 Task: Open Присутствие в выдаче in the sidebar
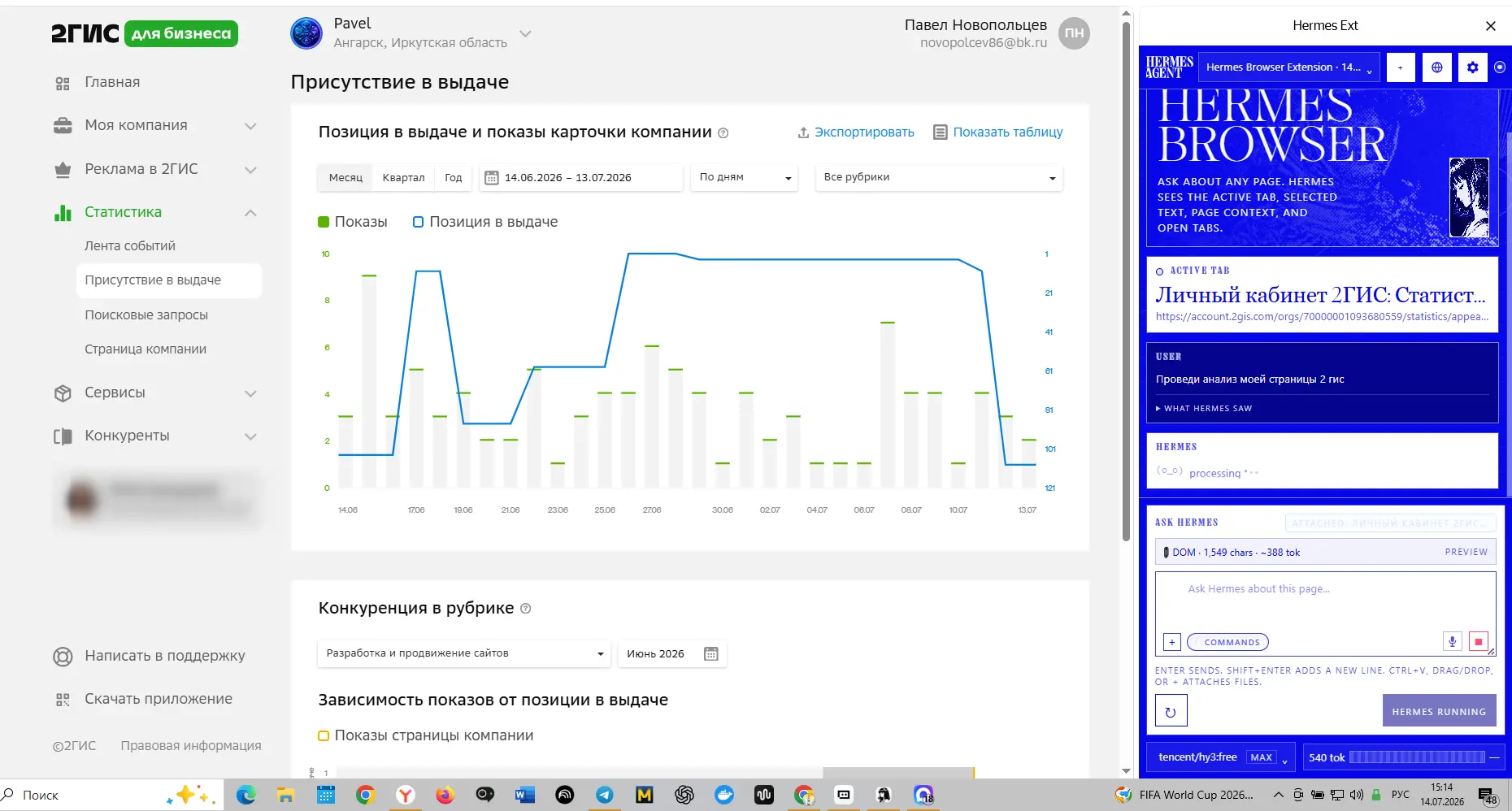[x=168, y=280]
